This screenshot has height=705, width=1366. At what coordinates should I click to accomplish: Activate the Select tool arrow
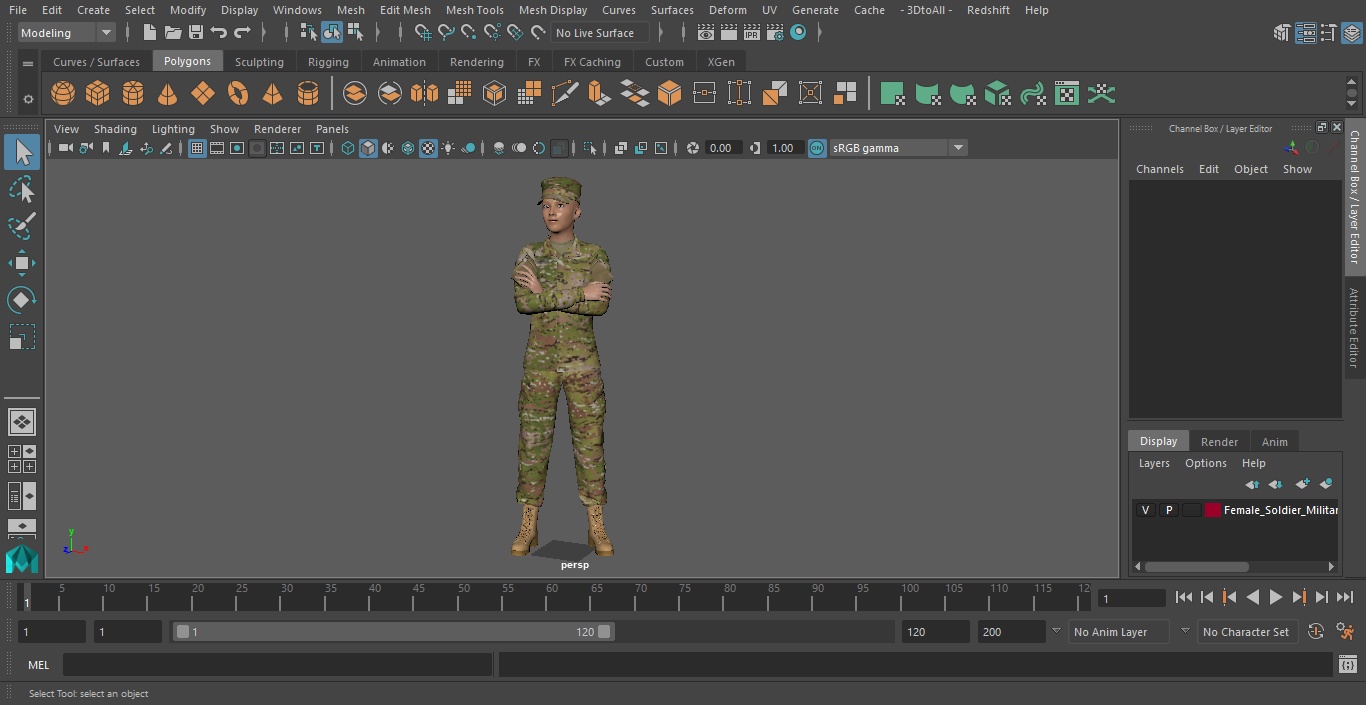22,152
